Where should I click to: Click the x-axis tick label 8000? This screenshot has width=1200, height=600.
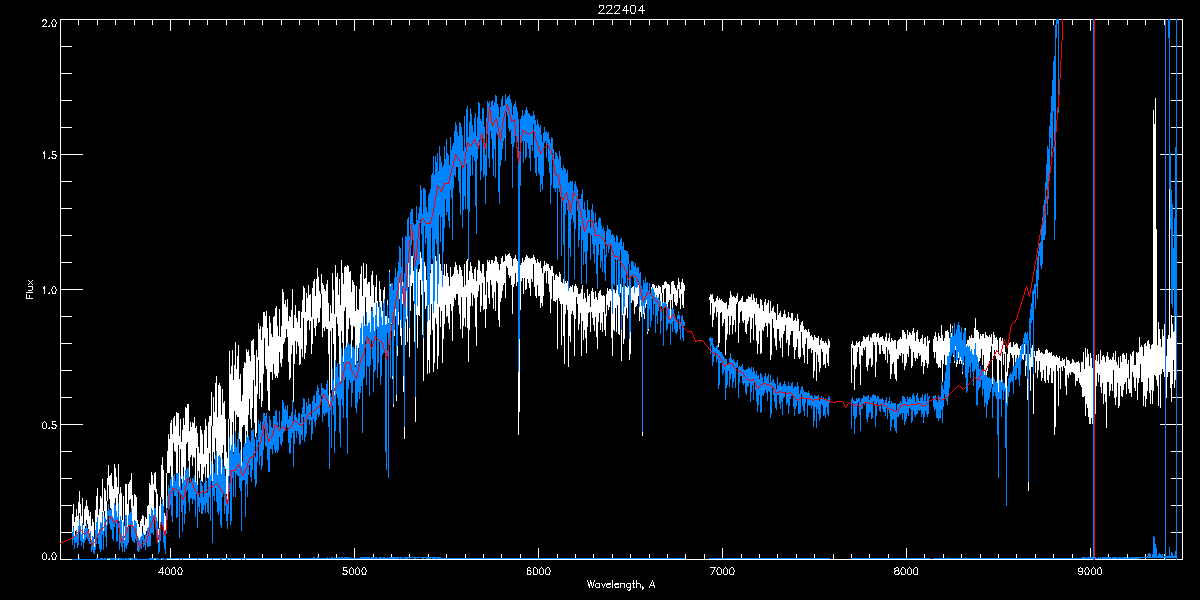click(x=906, y=571)
